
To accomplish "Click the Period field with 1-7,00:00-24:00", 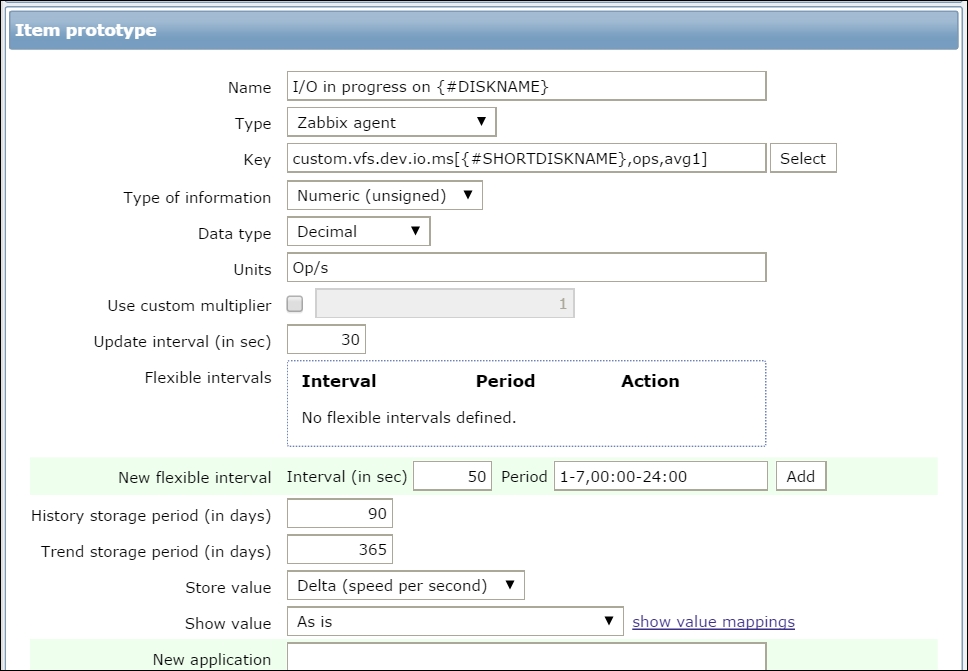I will 660,477.
